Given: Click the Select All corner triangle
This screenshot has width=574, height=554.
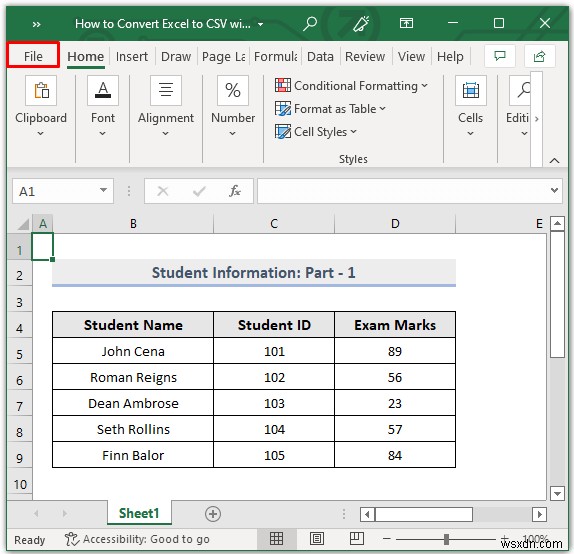Looking at the screenshot, I should point(23,223).
